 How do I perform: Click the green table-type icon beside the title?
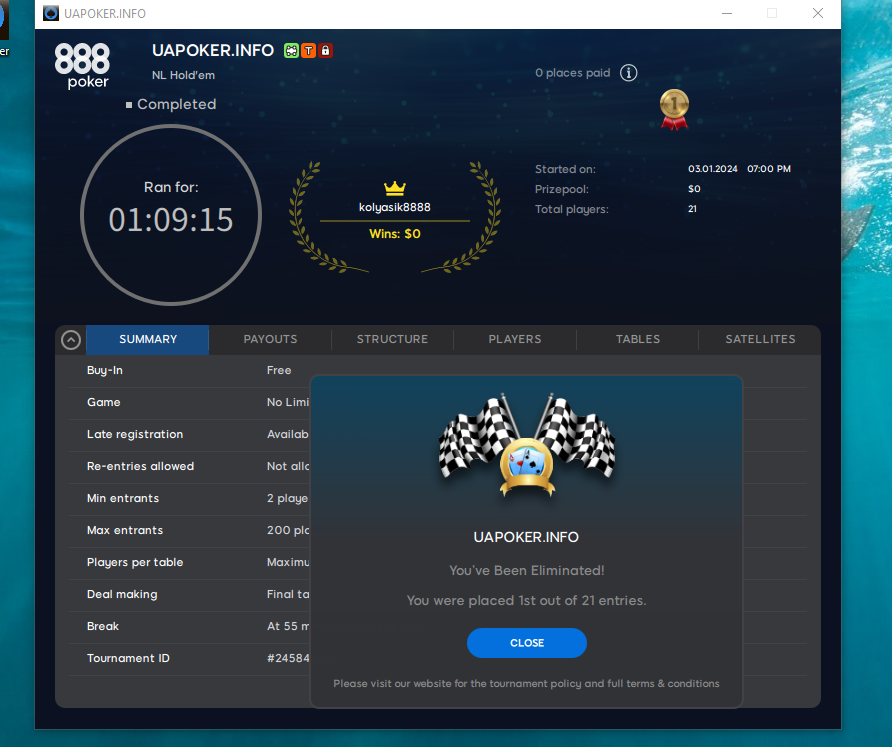pos(291,51)
